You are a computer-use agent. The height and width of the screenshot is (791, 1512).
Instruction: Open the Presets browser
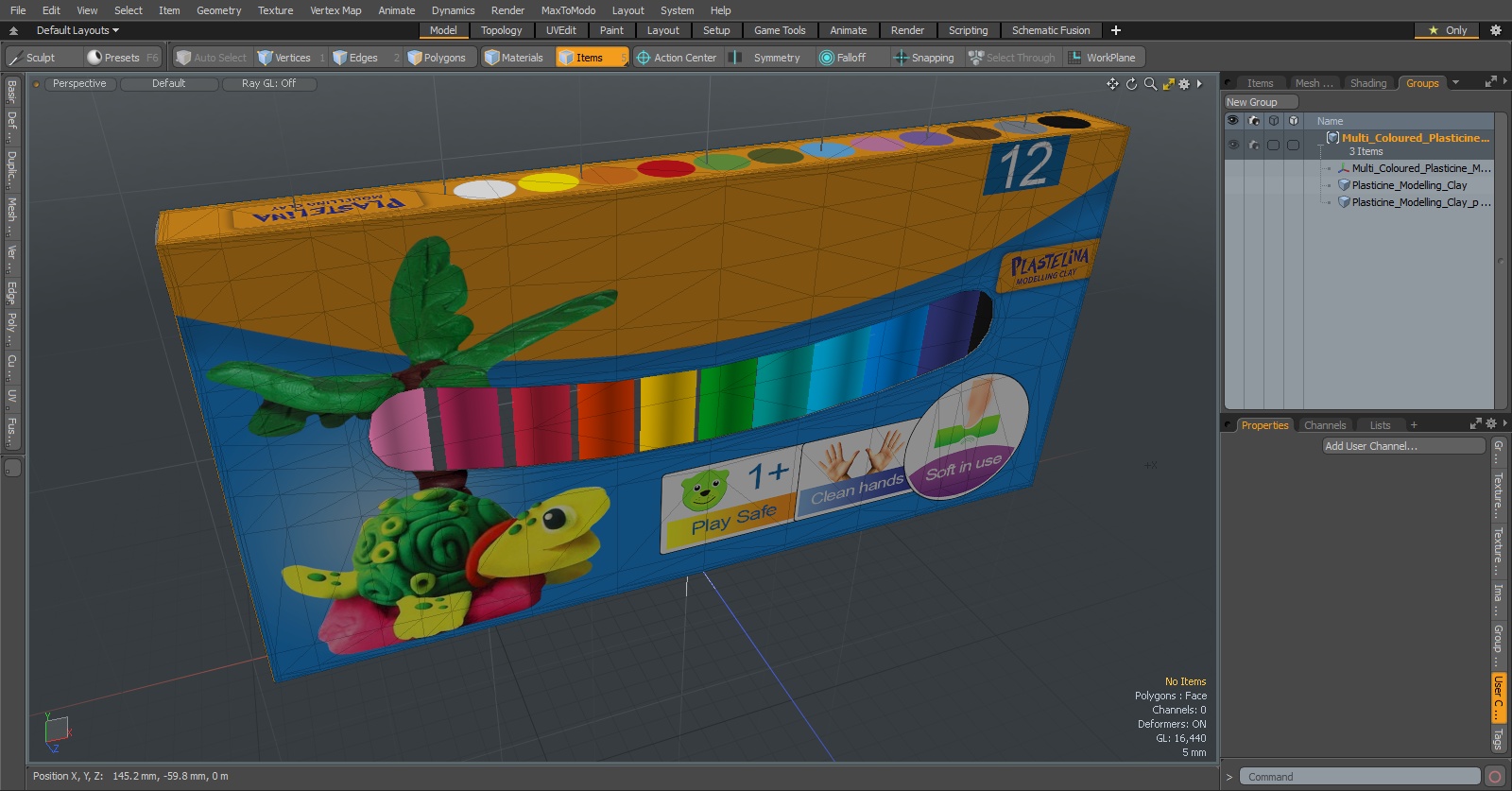tap(122, 58)
